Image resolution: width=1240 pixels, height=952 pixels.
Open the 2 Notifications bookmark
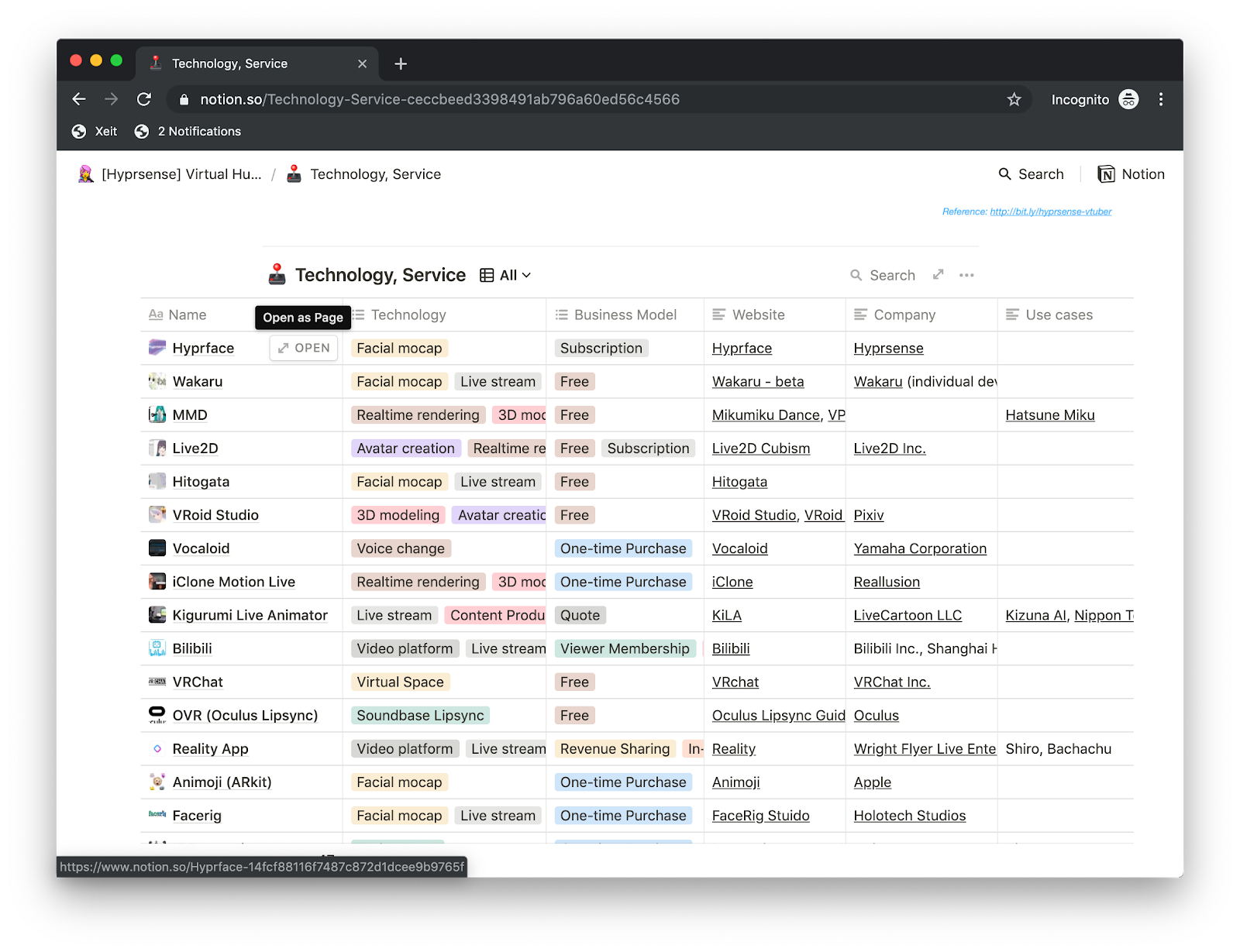coord(188,132)
